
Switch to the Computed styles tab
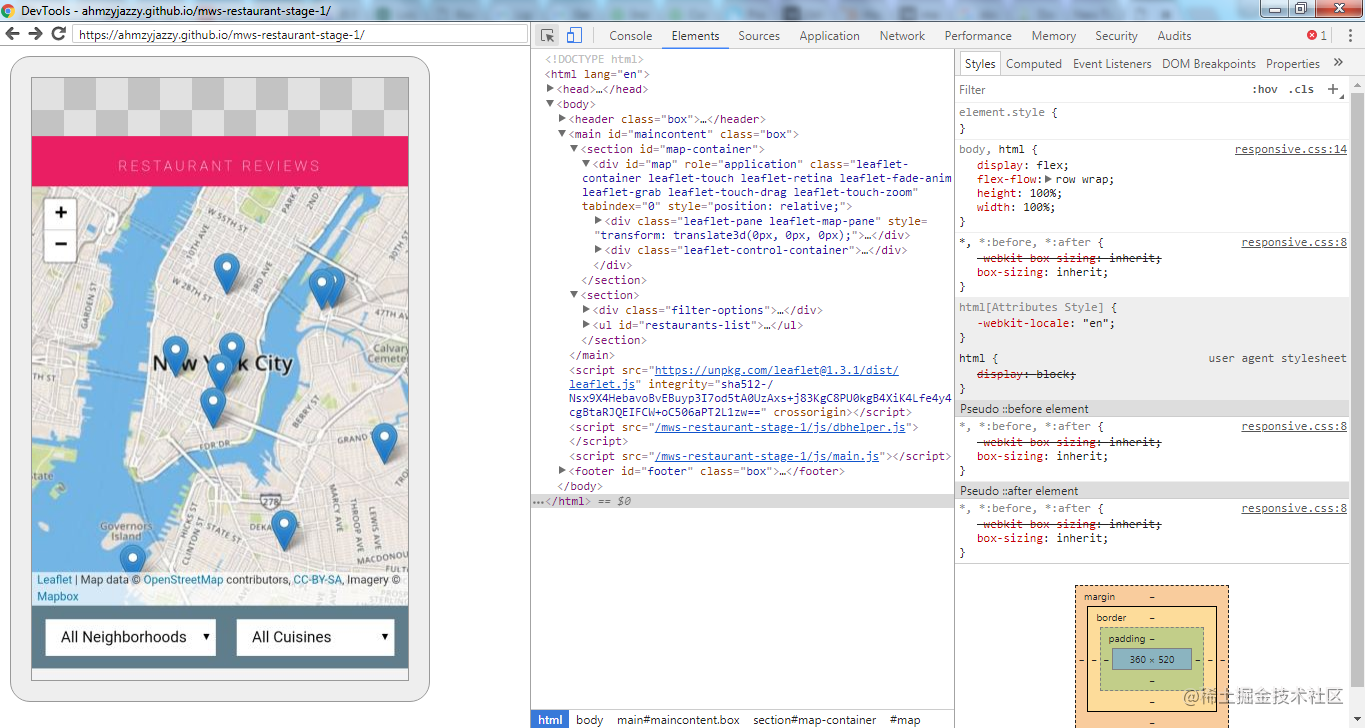(1033, 63)
